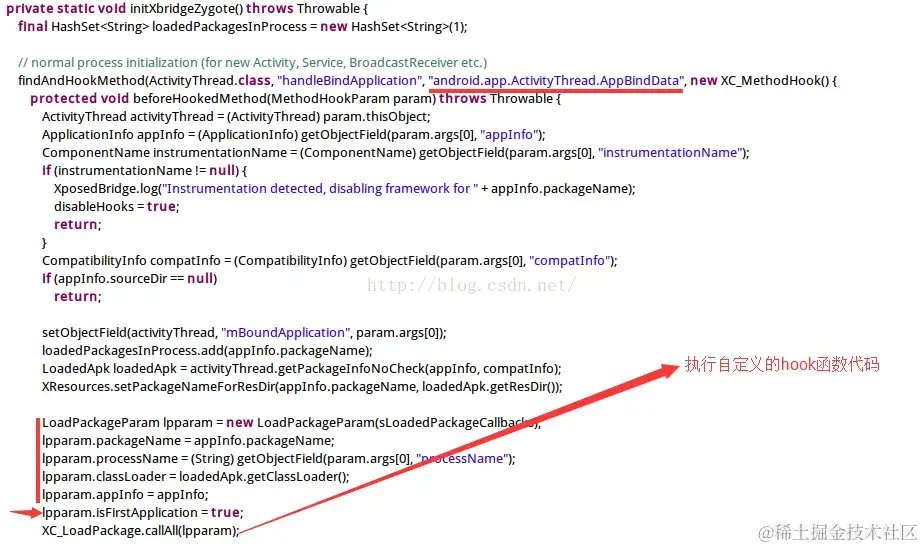
Task: Click the 'return;' right below 'disableHooks = true;'
Action: click(x=77, y=225)
